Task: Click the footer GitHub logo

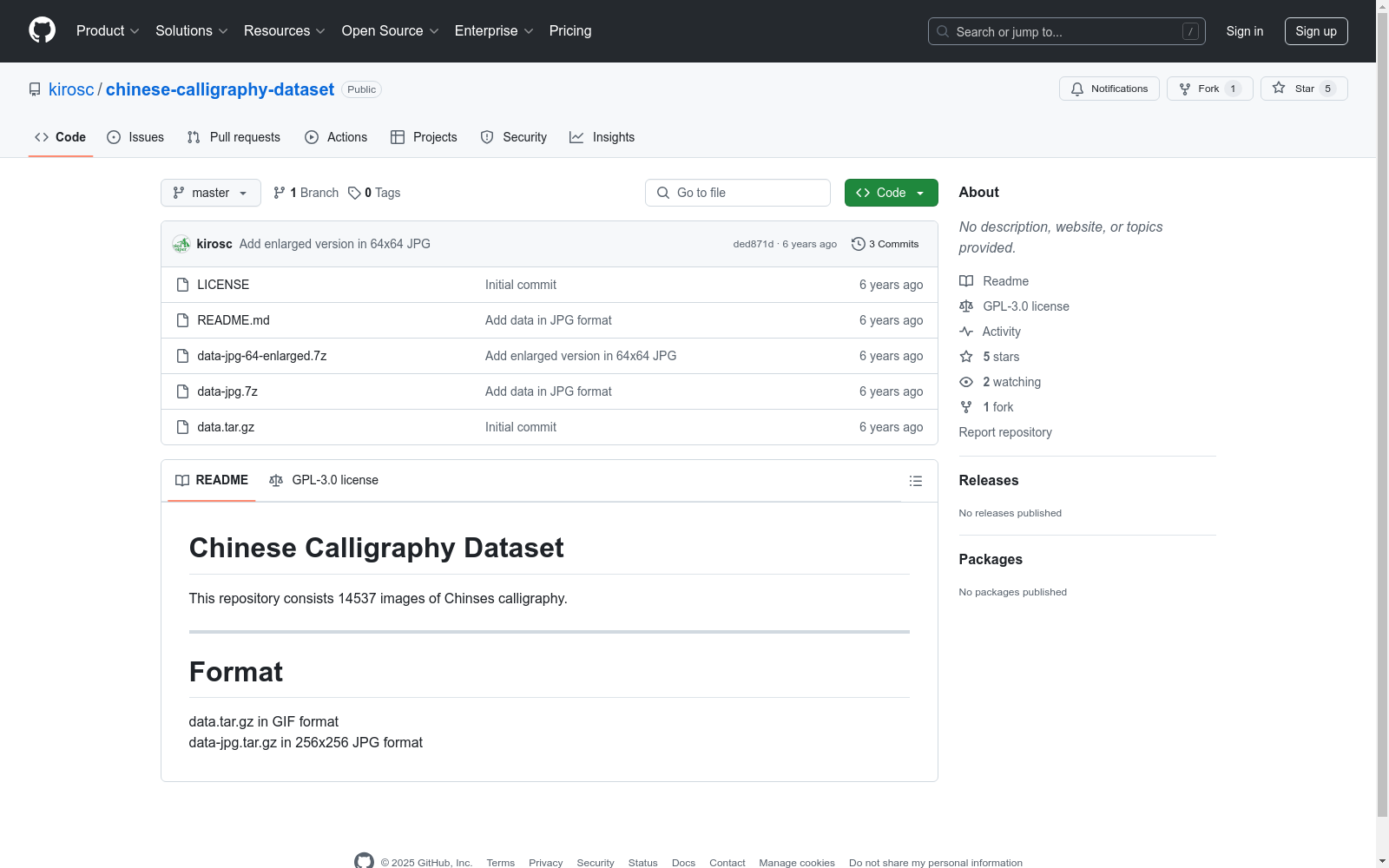Action: tap(364, 861)
